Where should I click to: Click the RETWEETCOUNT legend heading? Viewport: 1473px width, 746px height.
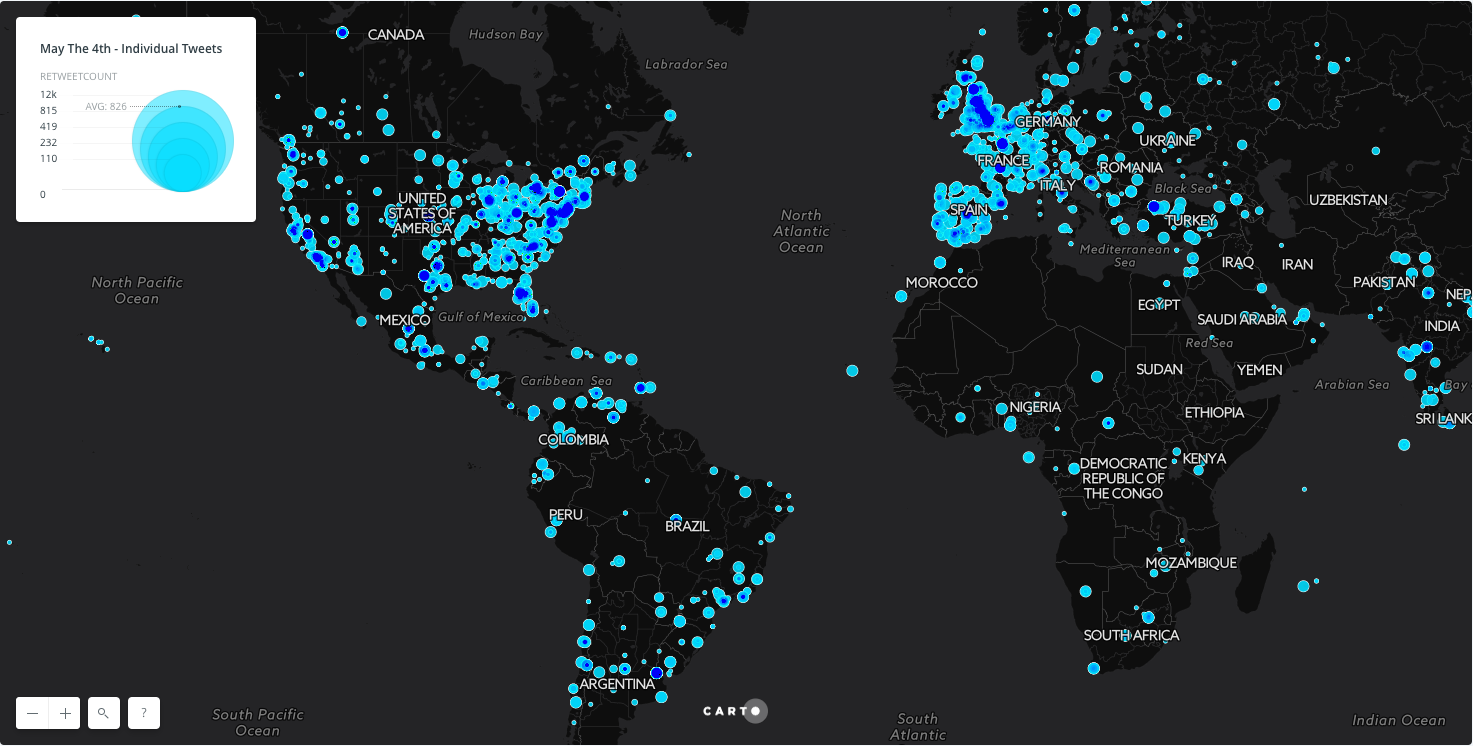78,76
